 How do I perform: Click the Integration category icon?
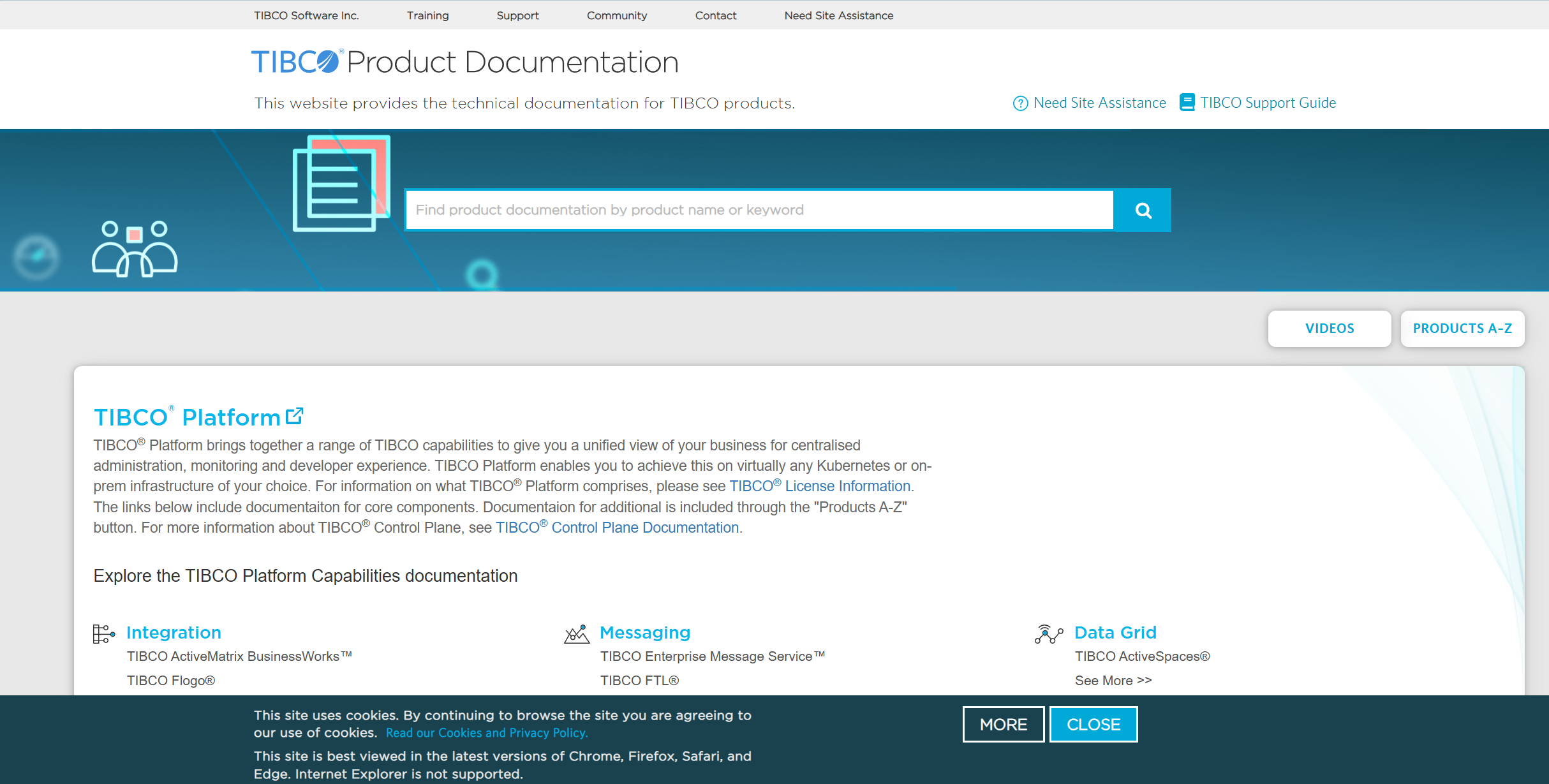(104, 633)
